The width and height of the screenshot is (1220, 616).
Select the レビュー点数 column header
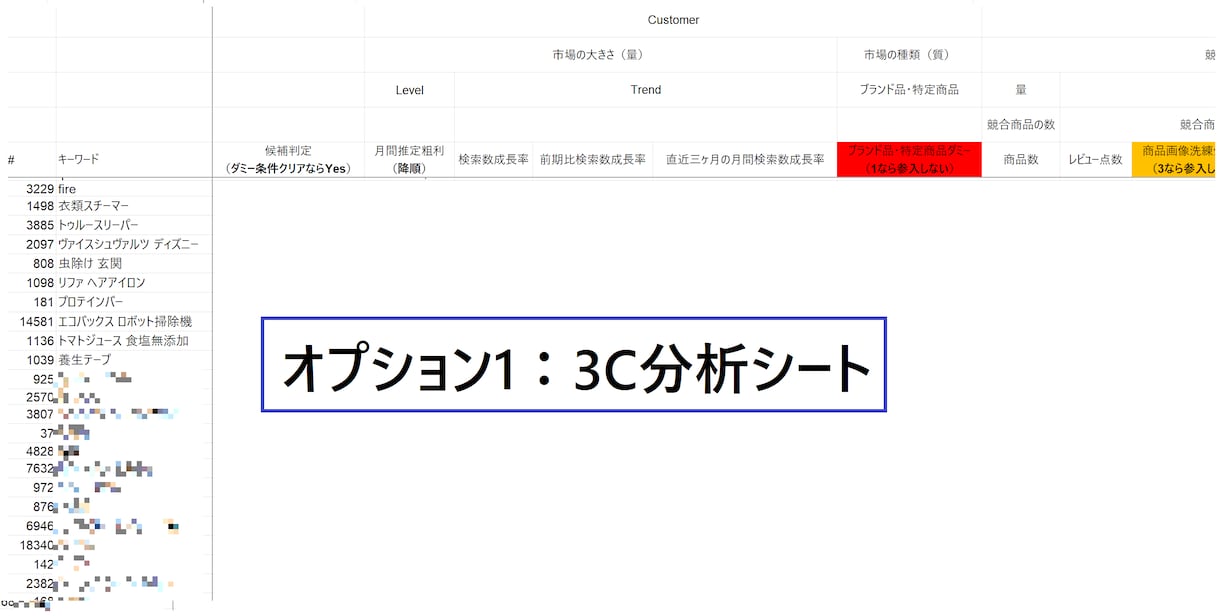click(1095, 160)
